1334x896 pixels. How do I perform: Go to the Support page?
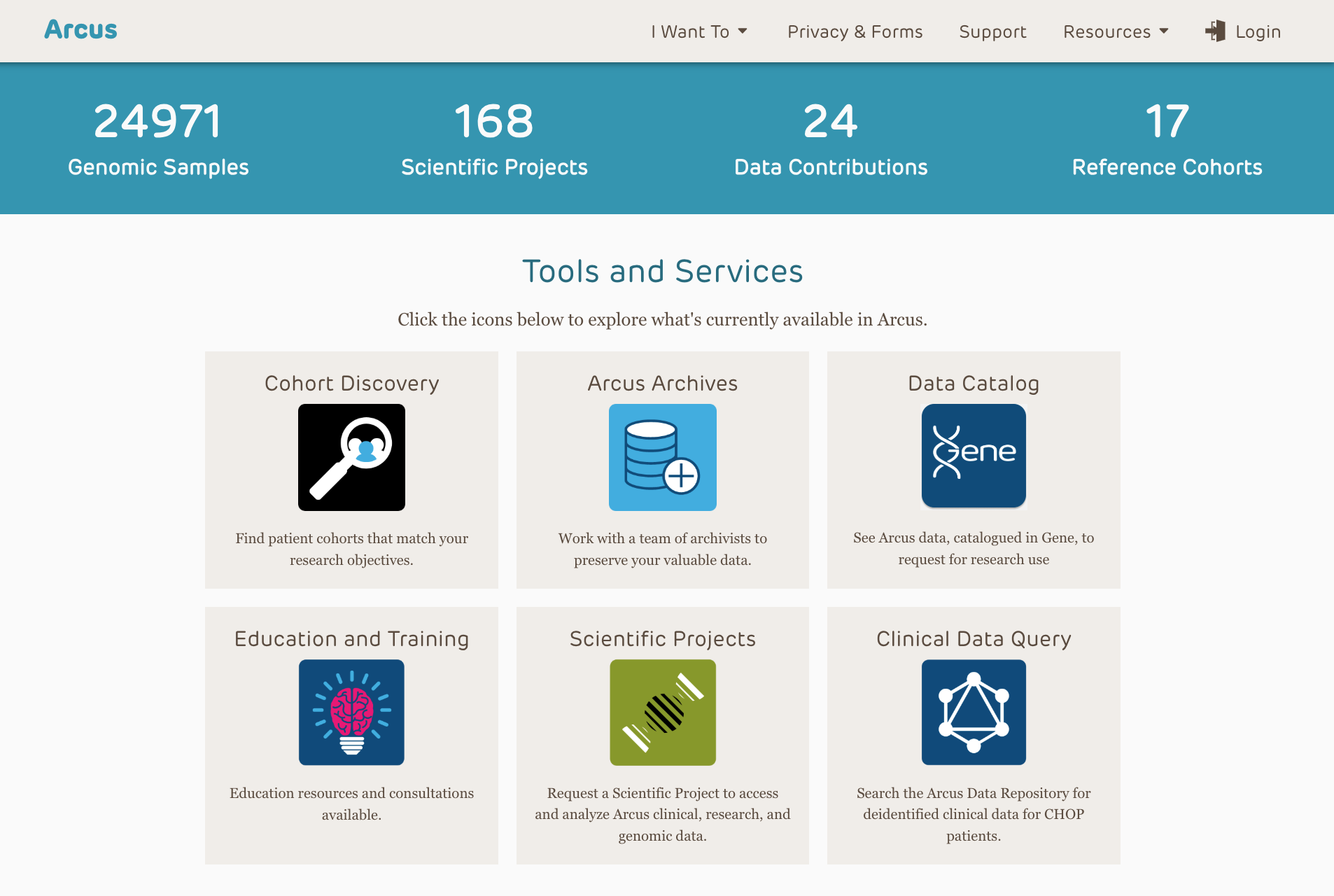tap(992, 31)
